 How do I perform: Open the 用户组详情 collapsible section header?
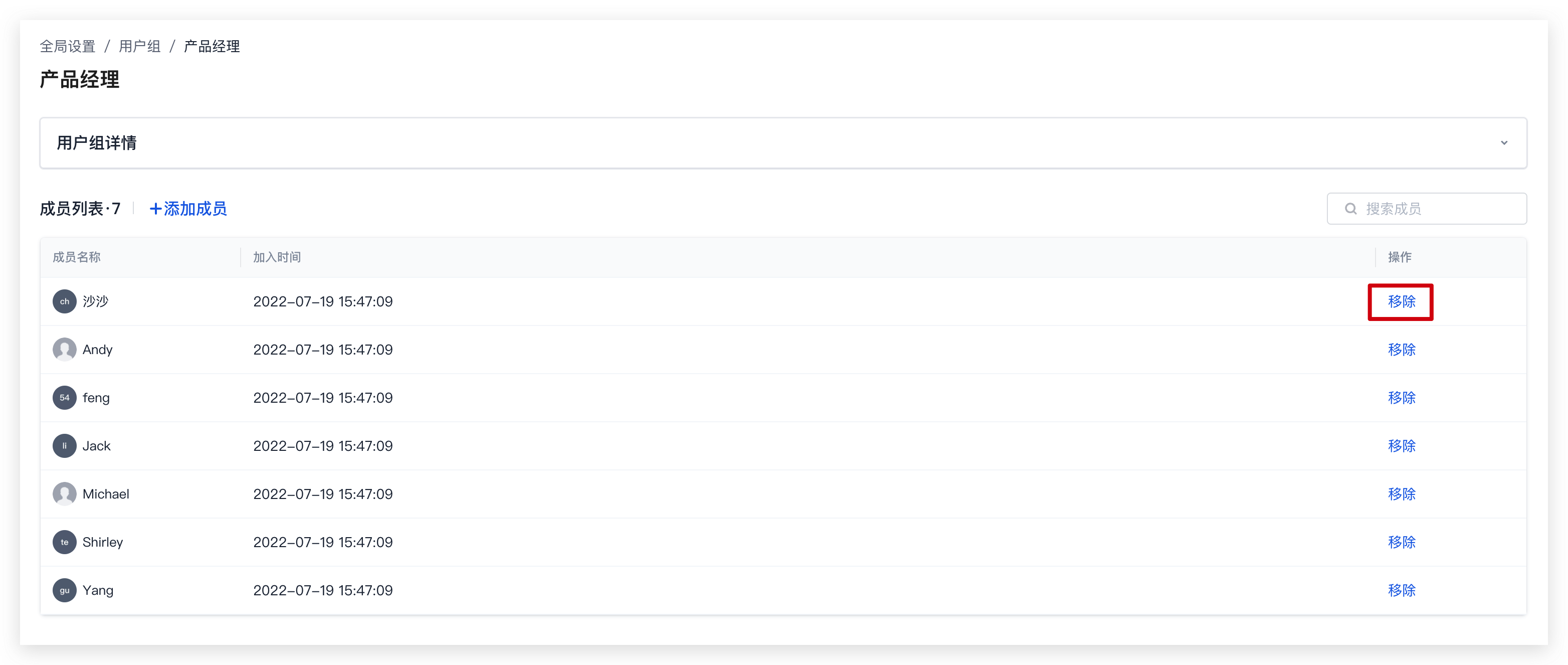[x=783, y=143]
